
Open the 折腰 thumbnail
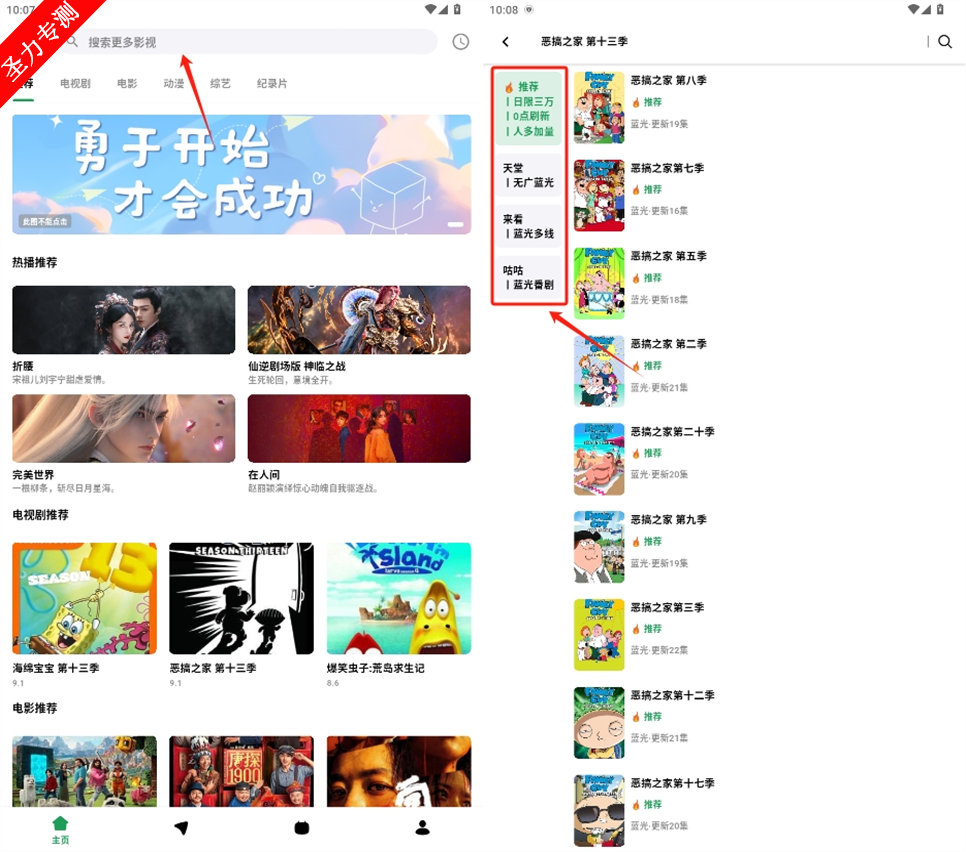click(123, 320)
